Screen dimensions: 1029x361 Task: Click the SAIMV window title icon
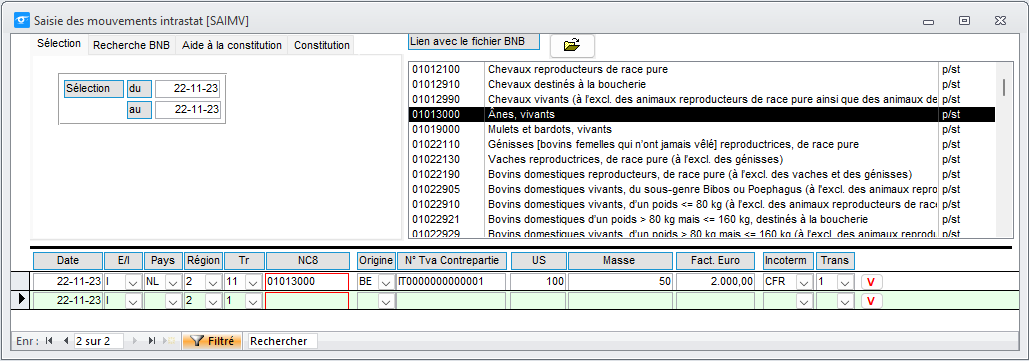pos(22,20)
